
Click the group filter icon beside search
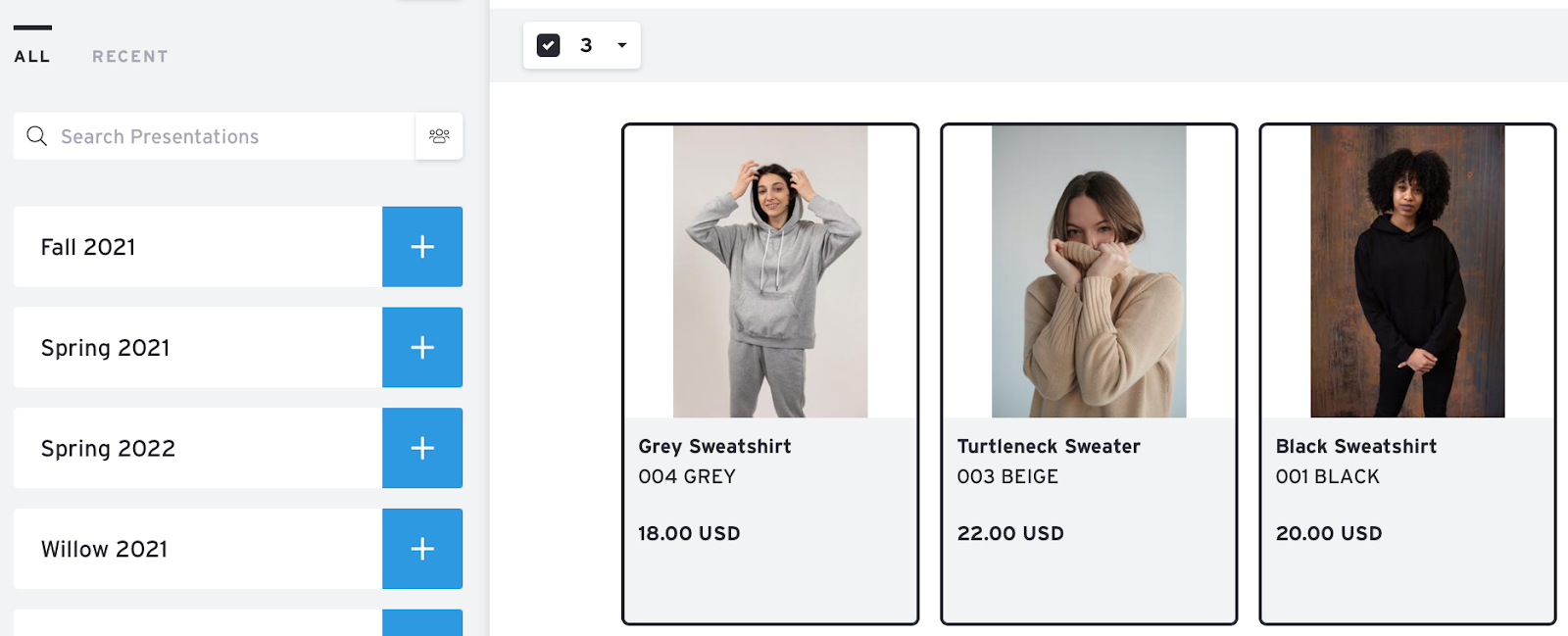point(439,136)
